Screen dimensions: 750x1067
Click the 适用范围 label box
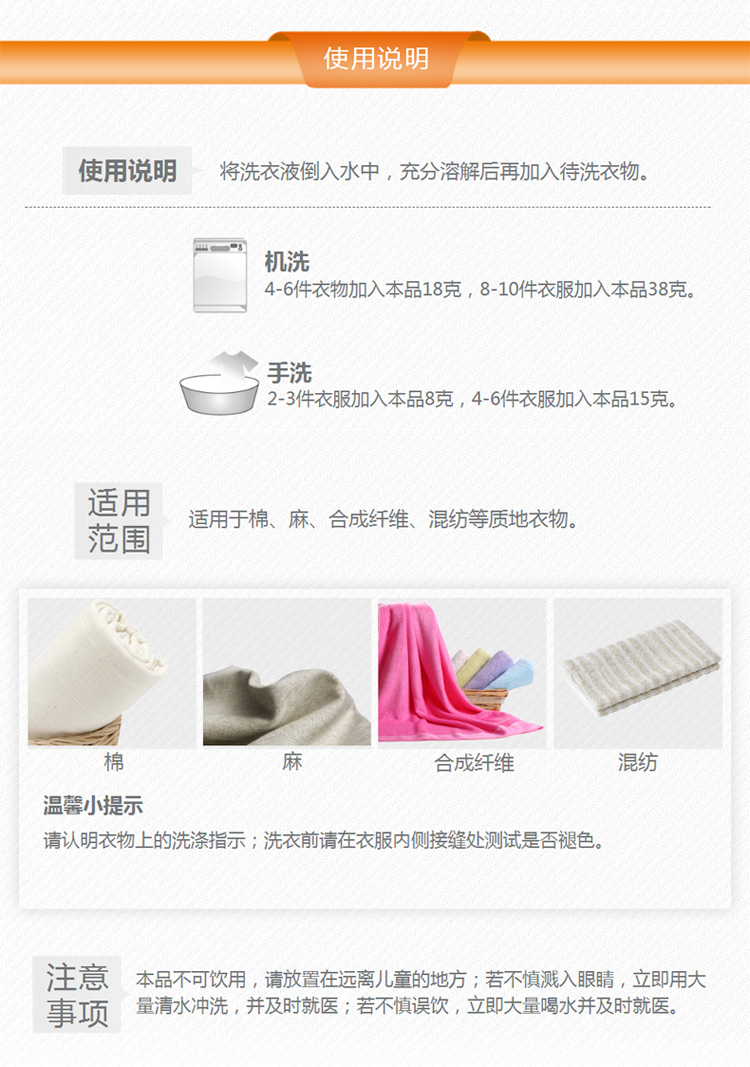[x=118, y=521]
